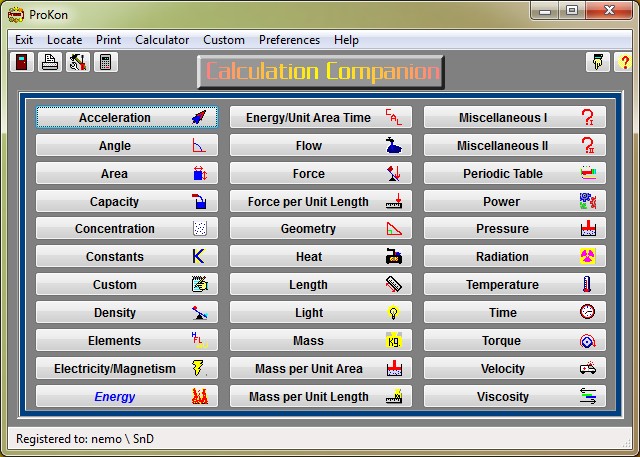The width and height of the screenshot is (640, 457).
Task: Click the yellow question mark help icon
Action: coord(624,63)
